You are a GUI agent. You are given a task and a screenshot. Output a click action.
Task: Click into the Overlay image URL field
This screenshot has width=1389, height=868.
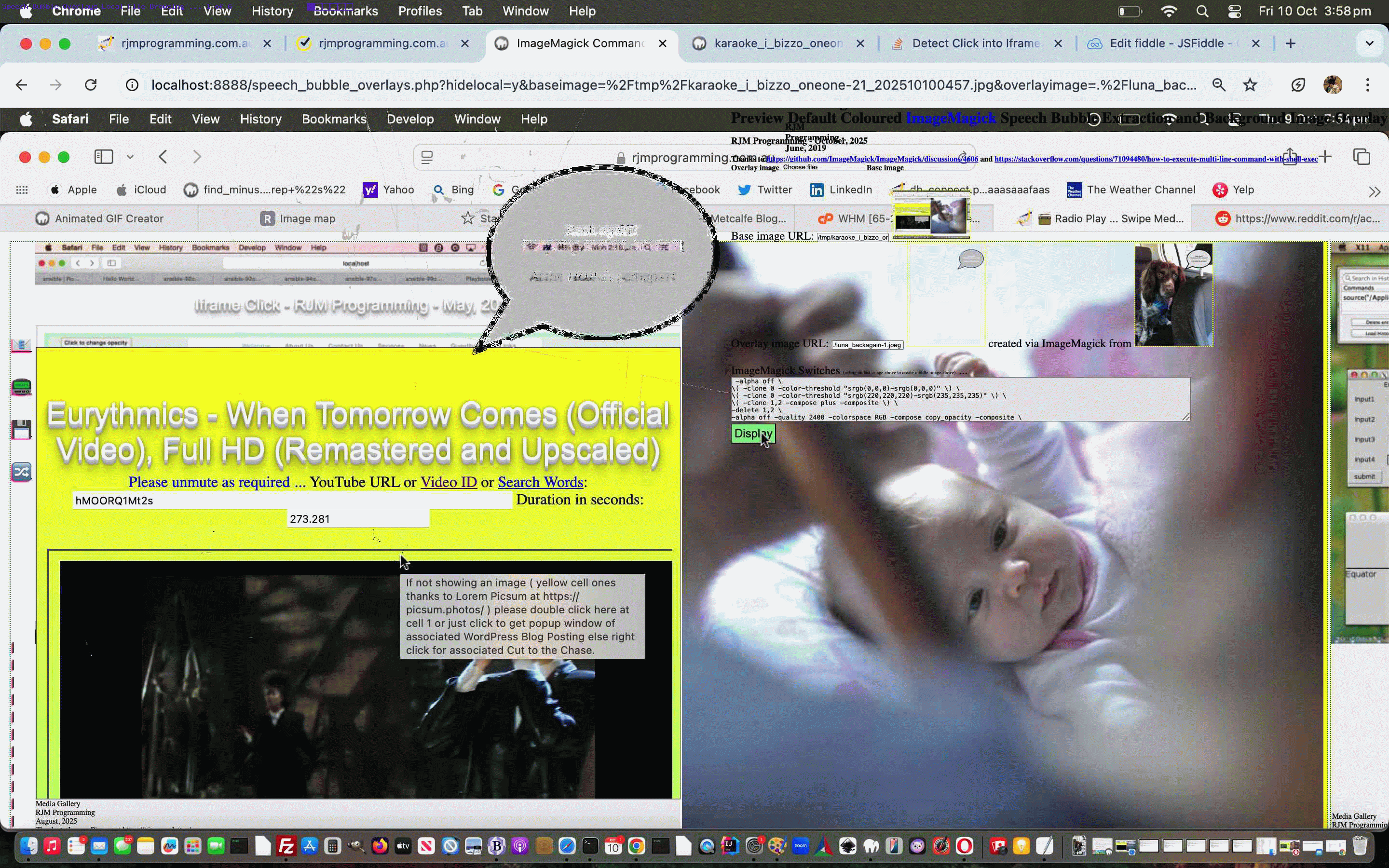[867, 345]
